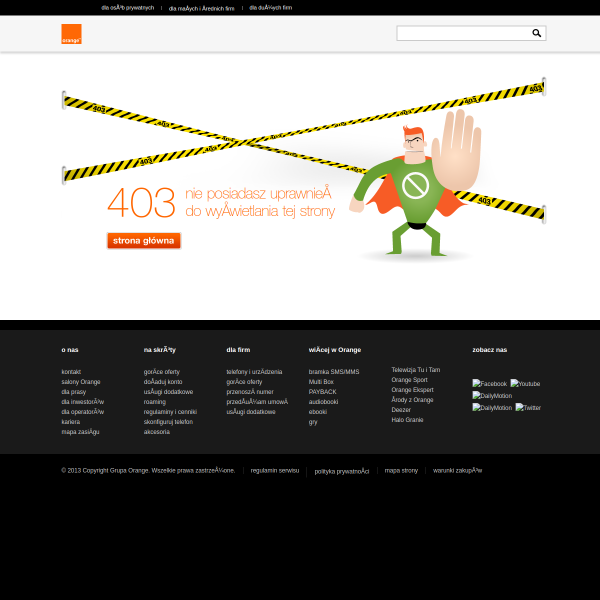Open the 'Halo Granie' footer link
This screenshot has height=600, width=600.
click(x=407, y=419)
